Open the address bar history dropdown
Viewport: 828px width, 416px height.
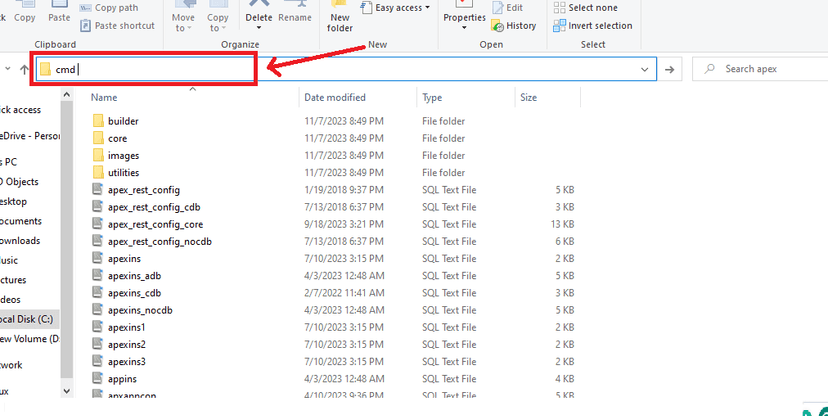pos(646,69)
